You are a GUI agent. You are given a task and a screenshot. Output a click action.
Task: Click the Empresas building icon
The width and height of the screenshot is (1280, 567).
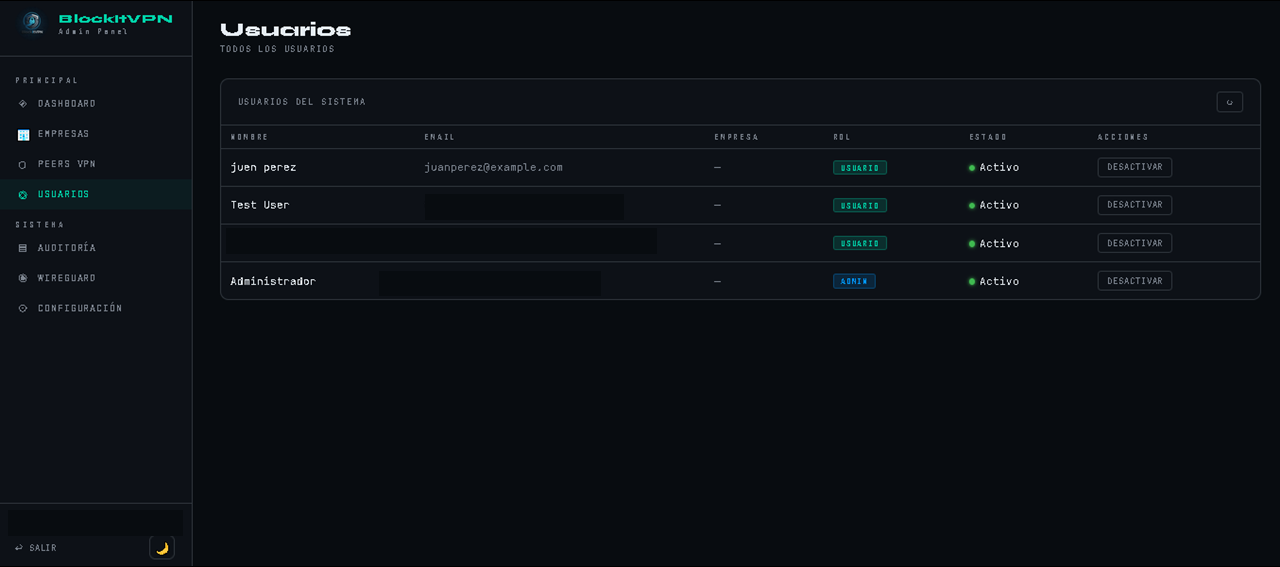[23, 134]
